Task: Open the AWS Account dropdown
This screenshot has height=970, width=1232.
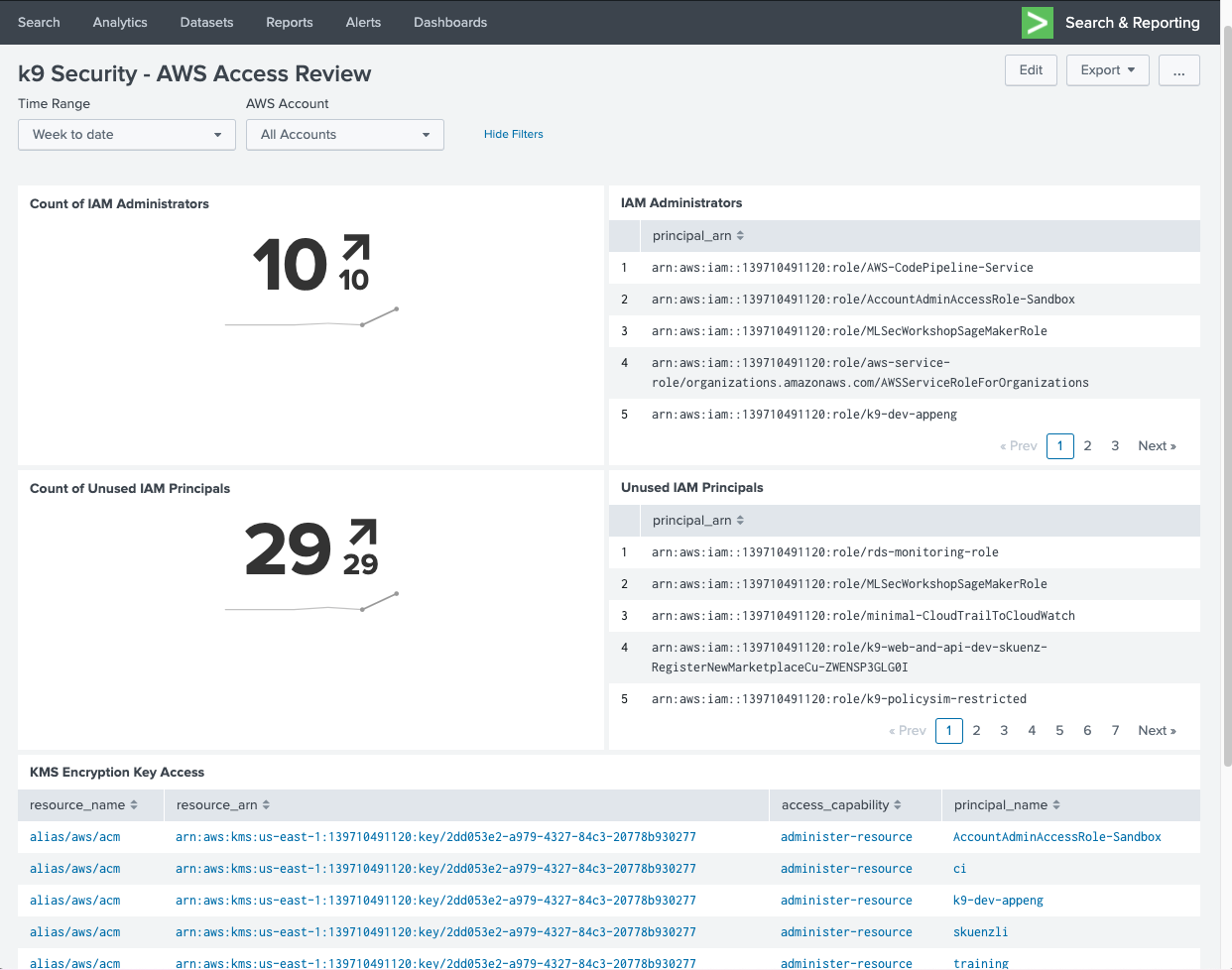Action: (x=345, y=135)
